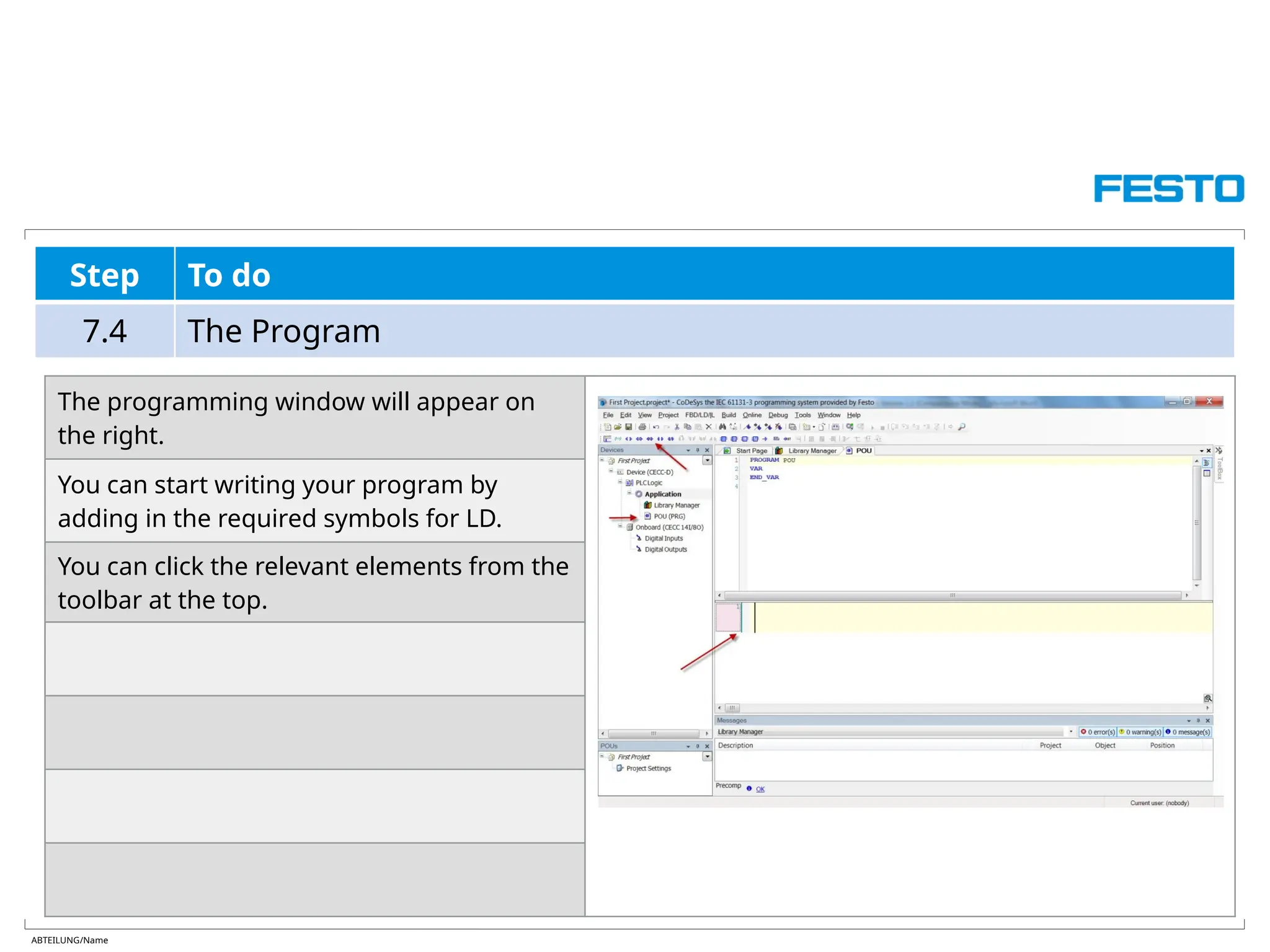Close the Messages panel

coord(1208,721)
